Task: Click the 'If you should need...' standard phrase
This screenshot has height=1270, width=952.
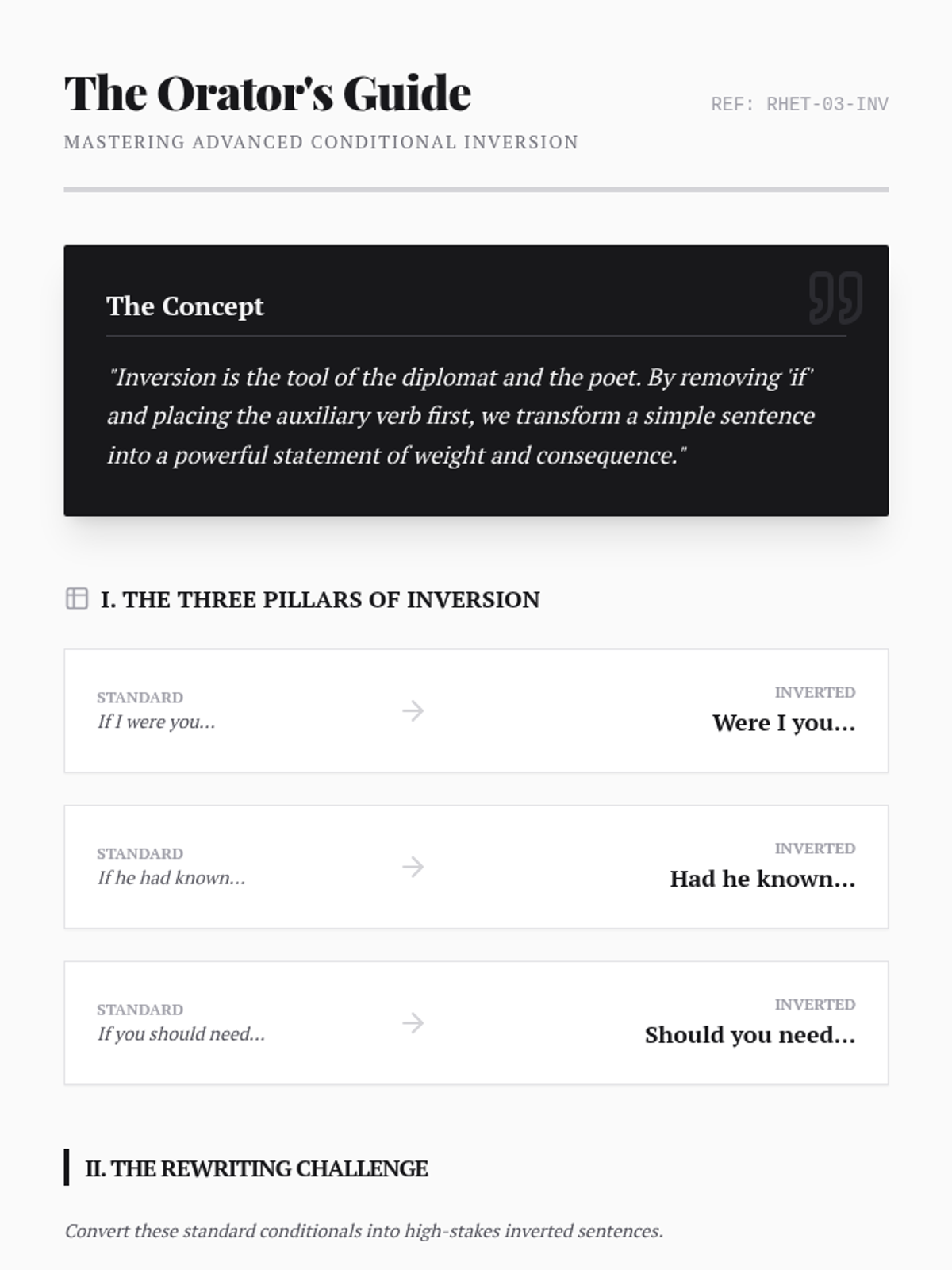Action: tap(181, 1035)
